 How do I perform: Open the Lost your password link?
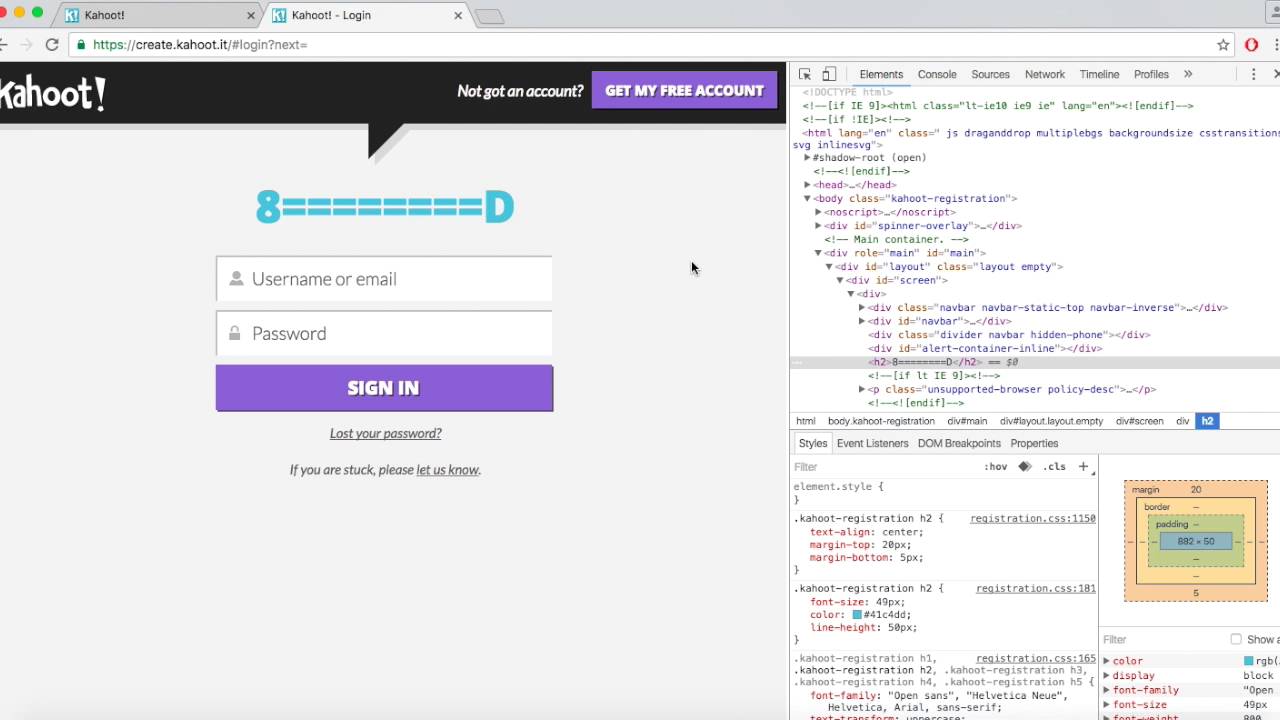tap(385, 433)
